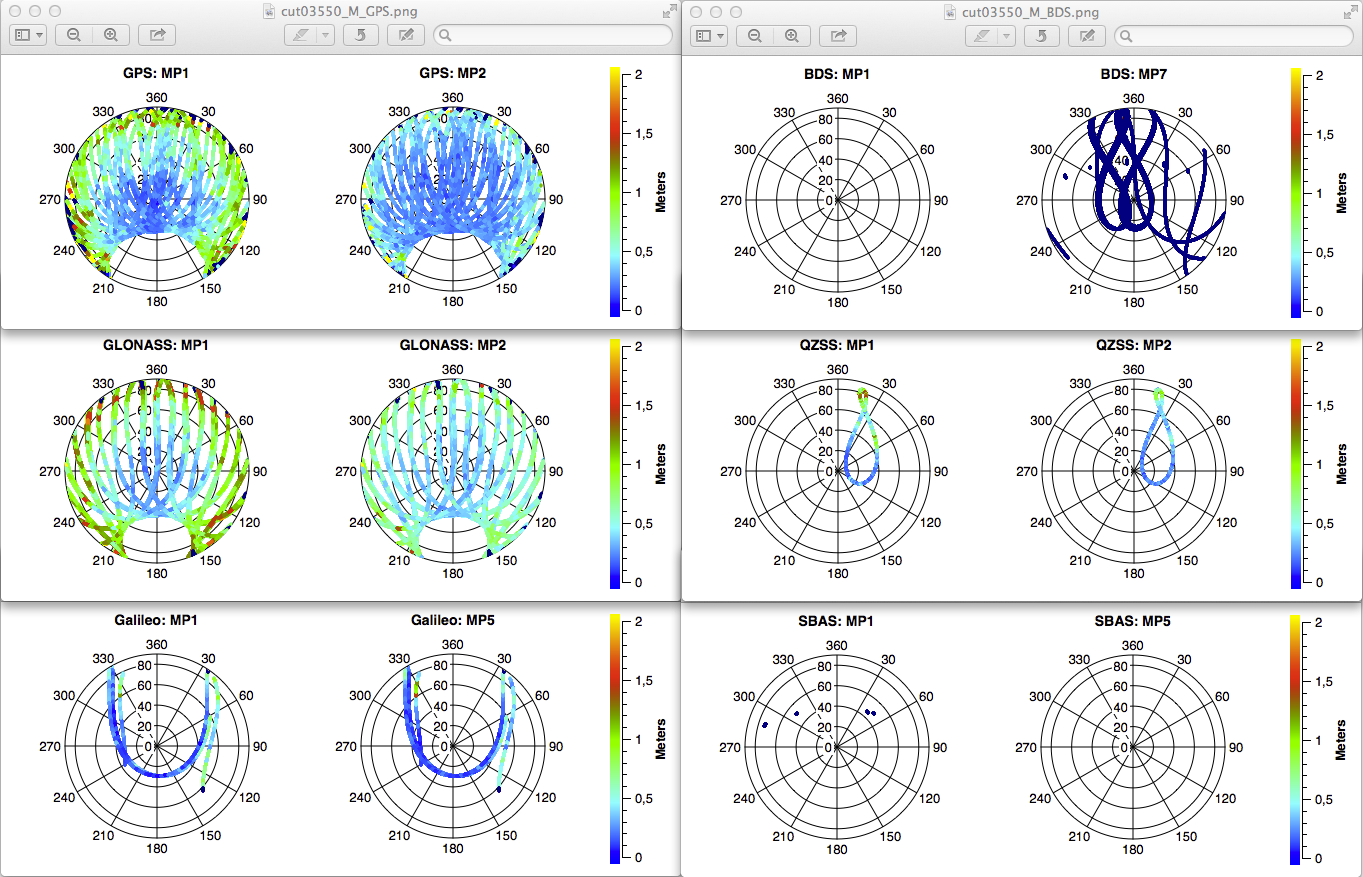Zoom in on the GPS image window
This screenshot has width=1363, height=877.
coord(110,35)
